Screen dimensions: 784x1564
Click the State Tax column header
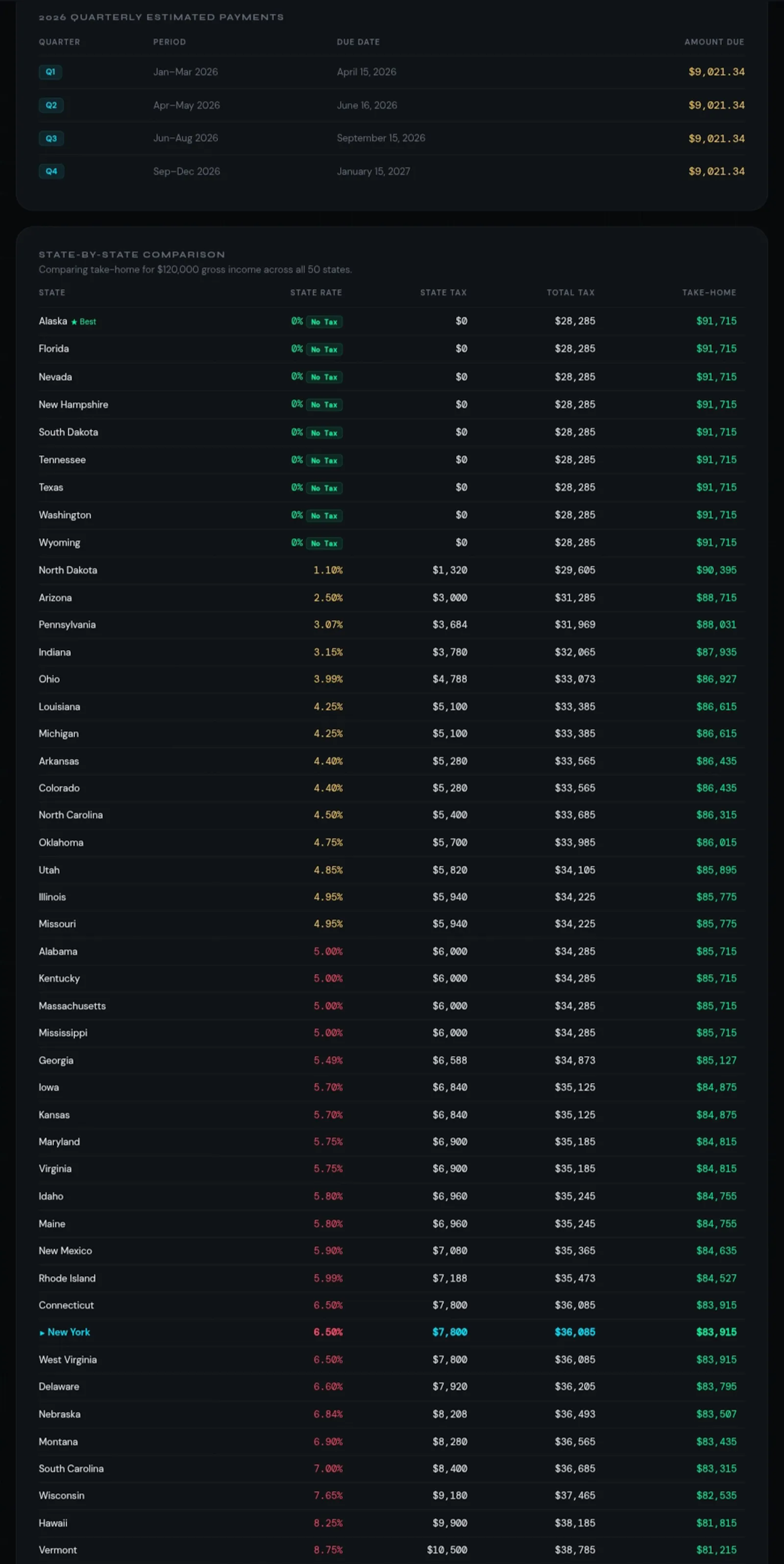click(443, 293)
